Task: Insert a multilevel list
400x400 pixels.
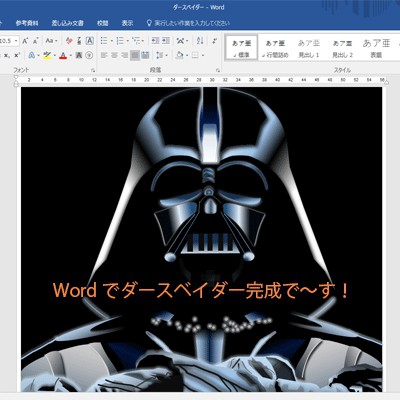Action: pyautogui.click(x=136, y=41)
